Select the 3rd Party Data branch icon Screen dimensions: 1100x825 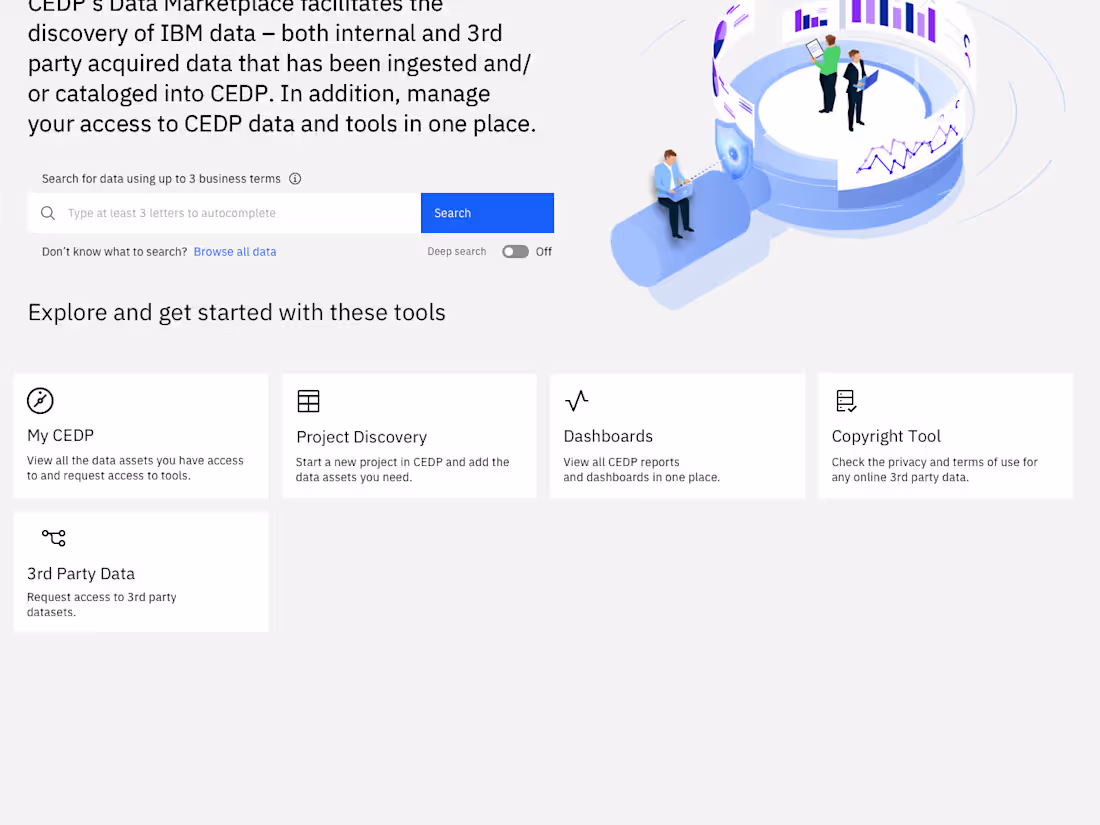[53, 537]
